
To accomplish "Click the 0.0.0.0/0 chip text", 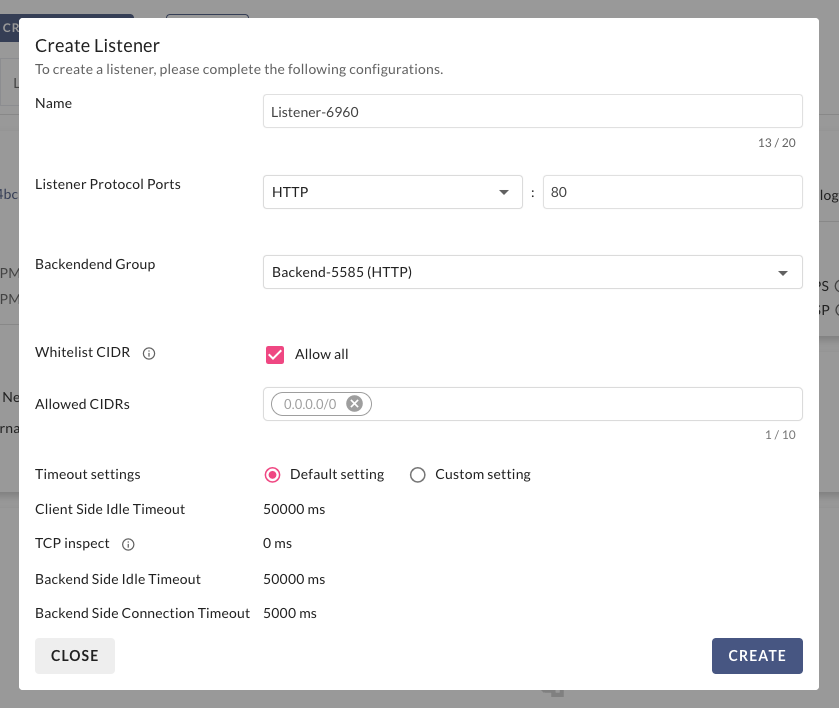I will pyautogui.click(x=312, y=404).
